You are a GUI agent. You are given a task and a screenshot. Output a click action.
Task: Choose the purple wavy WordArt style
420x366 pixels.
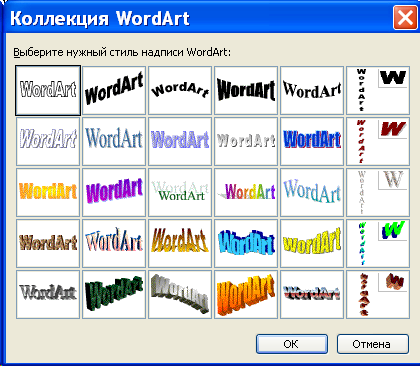pos(114,192)
